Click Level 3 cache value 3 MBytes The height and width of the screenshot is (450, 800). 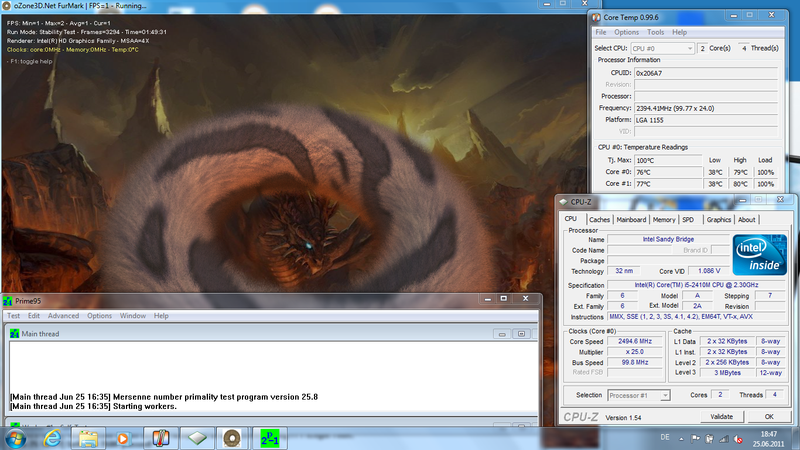[727, 373]
